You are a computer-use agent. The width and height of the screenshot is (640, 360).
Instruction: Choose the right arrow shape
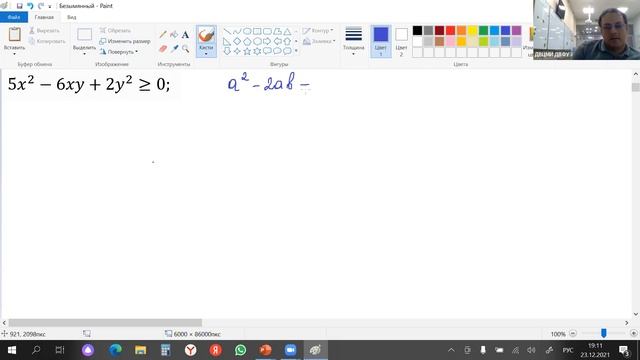pyautogui.click(x=267, y=41)
